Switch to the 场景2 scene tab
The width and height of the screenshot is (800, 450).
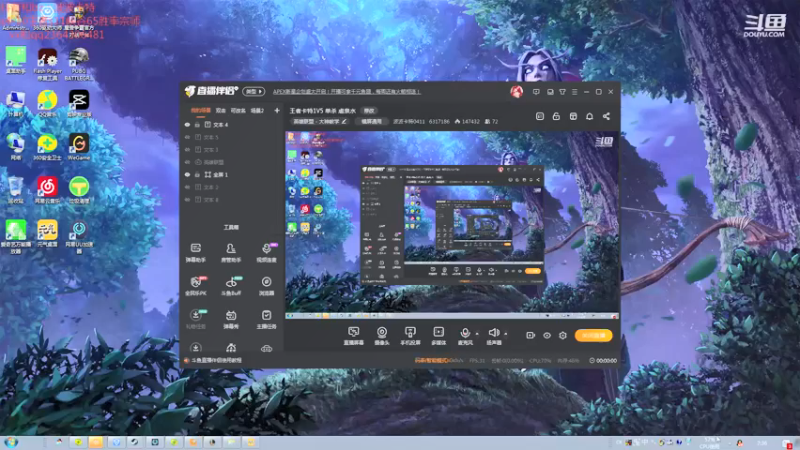click(x=257, y=110)
